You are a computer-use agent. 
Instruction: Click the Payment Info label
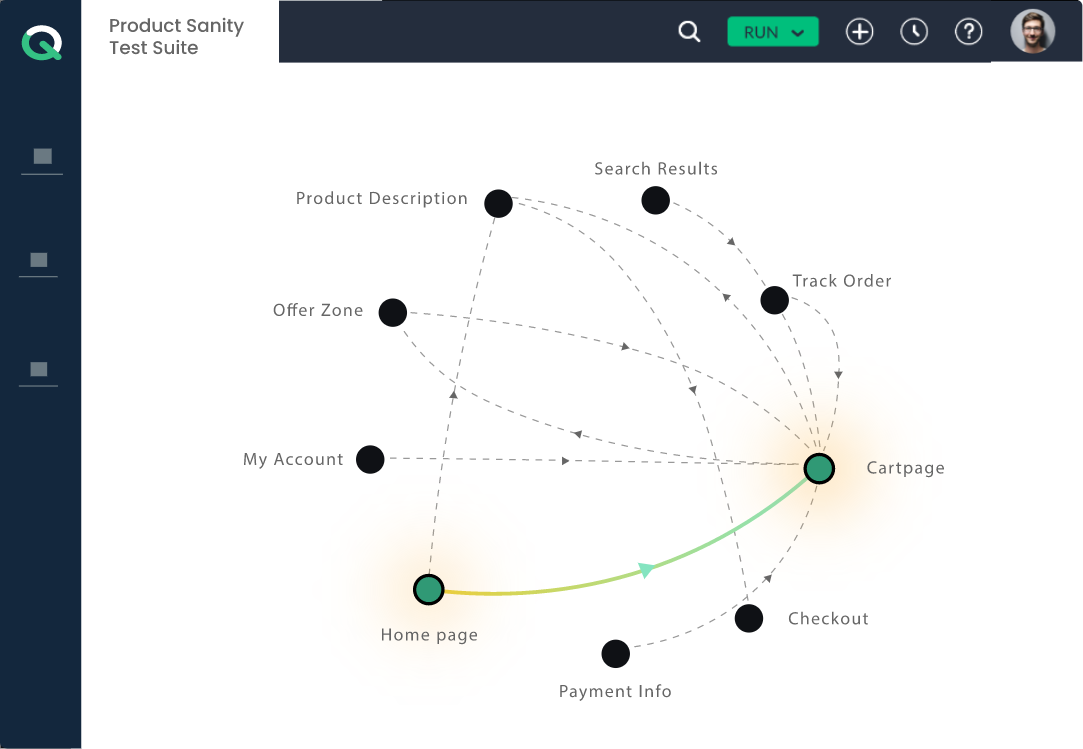tap(615, 691)
